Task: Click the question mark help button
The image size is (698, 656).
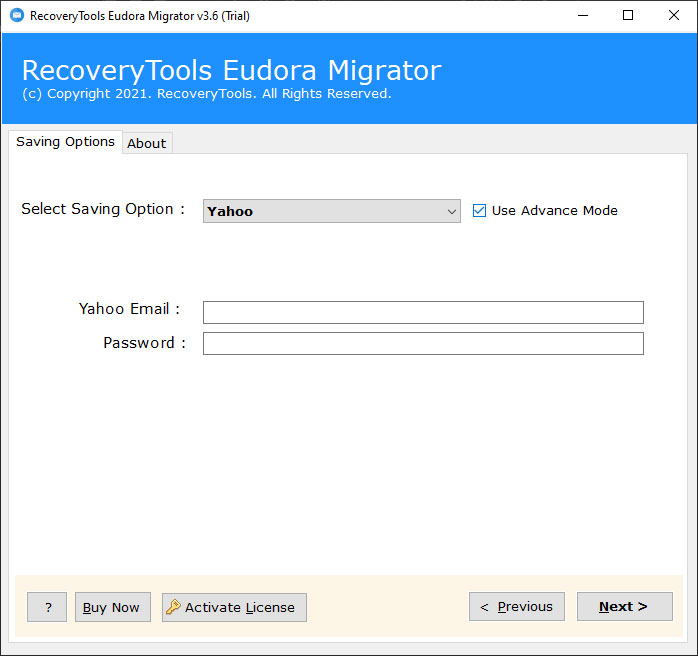Action: point(47,607)
